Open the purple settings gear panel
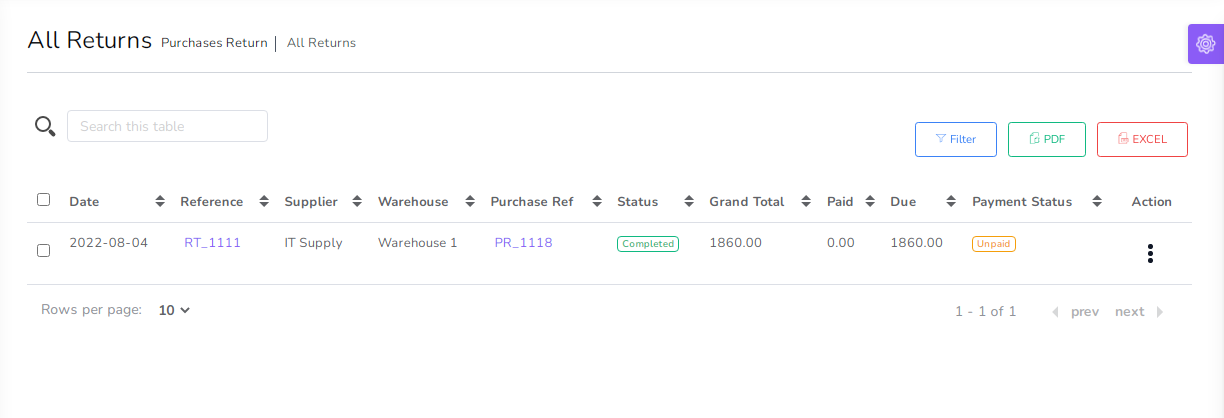This screenshot has width=1224, height=418. pos(1205,44)
